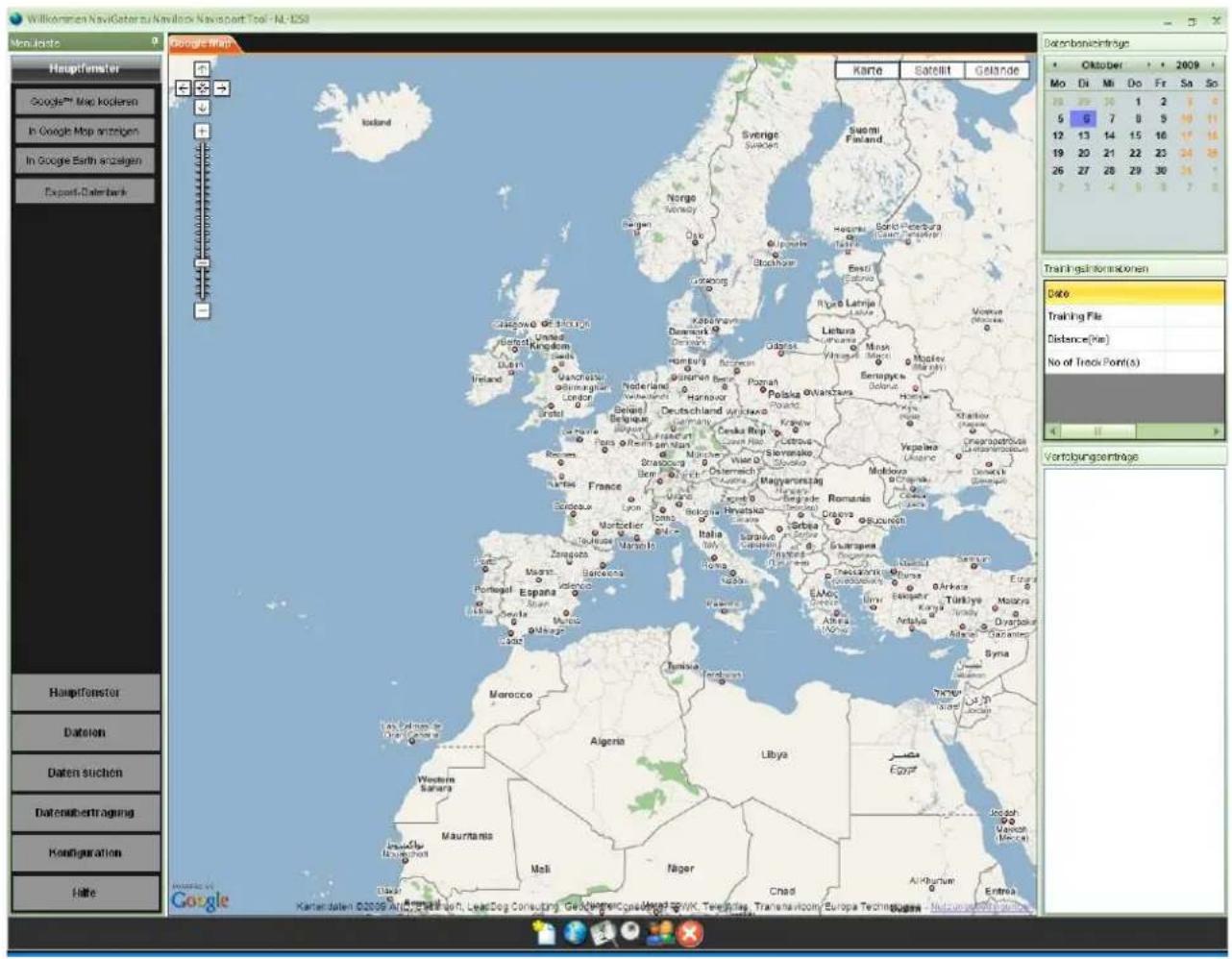Pan the map up with the up arrow

pyautogui.click(x=202, y=69)
